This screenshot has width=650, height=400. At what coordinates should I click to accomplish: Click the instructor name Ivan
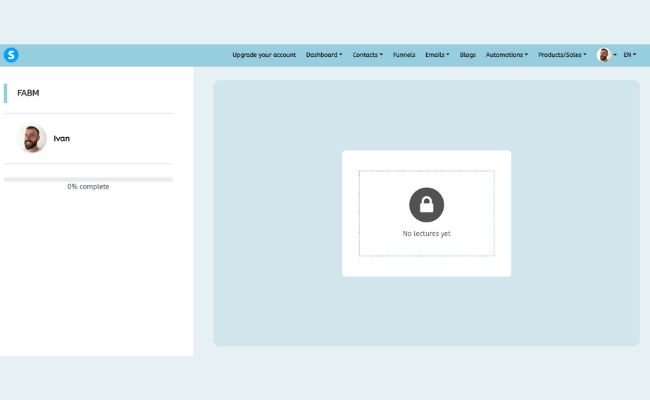pyautogui.click(x=62, y=138)
